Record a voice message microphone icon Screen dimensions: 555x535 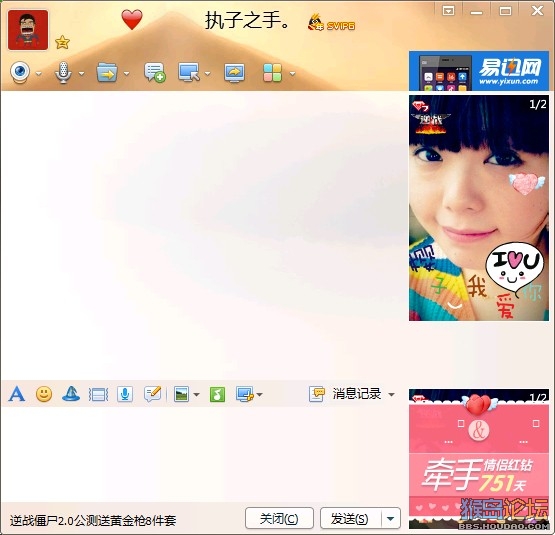(x=125, y=394)
